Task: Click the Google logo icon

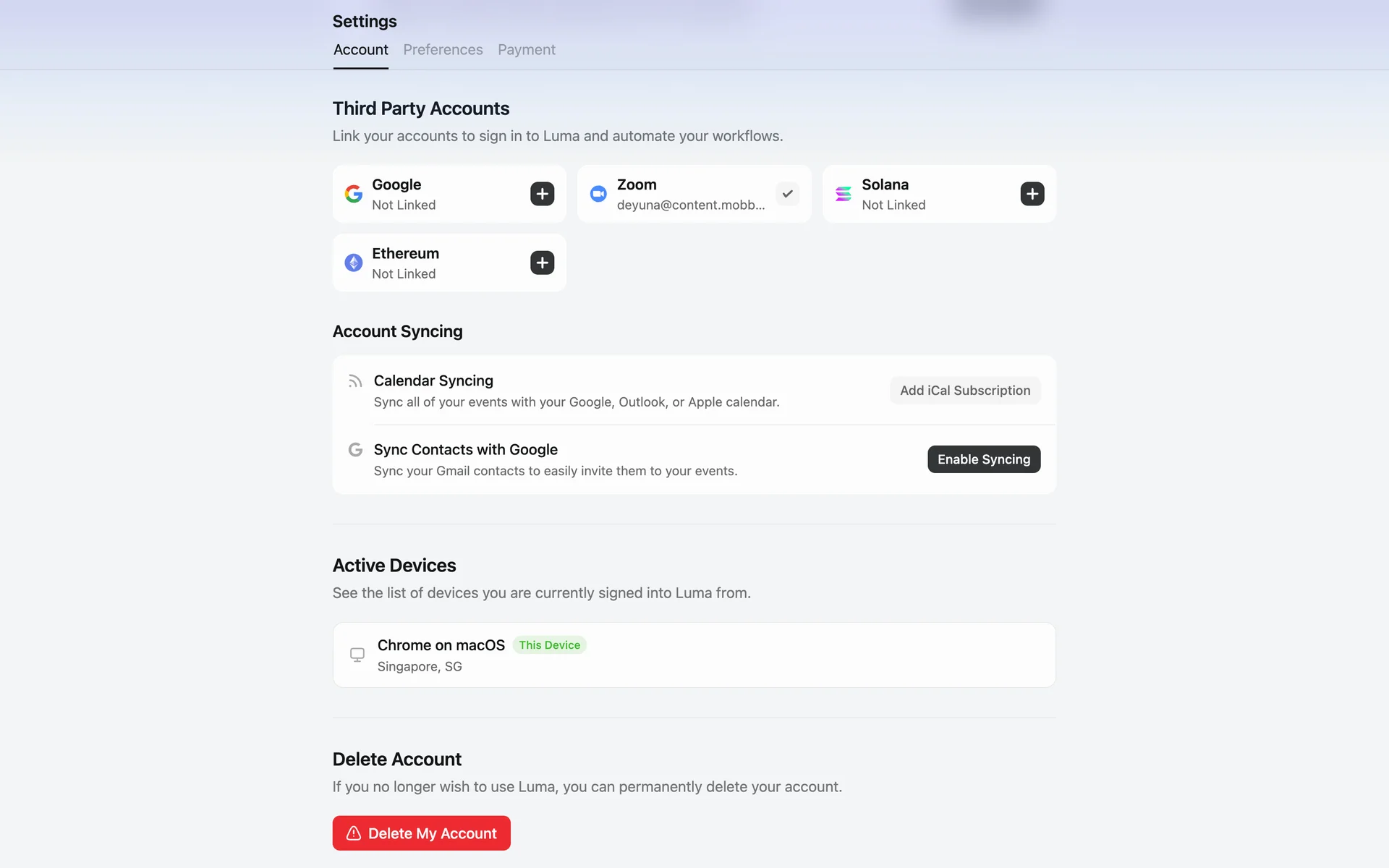Action: pyautogui.click(x=354, y=194)
